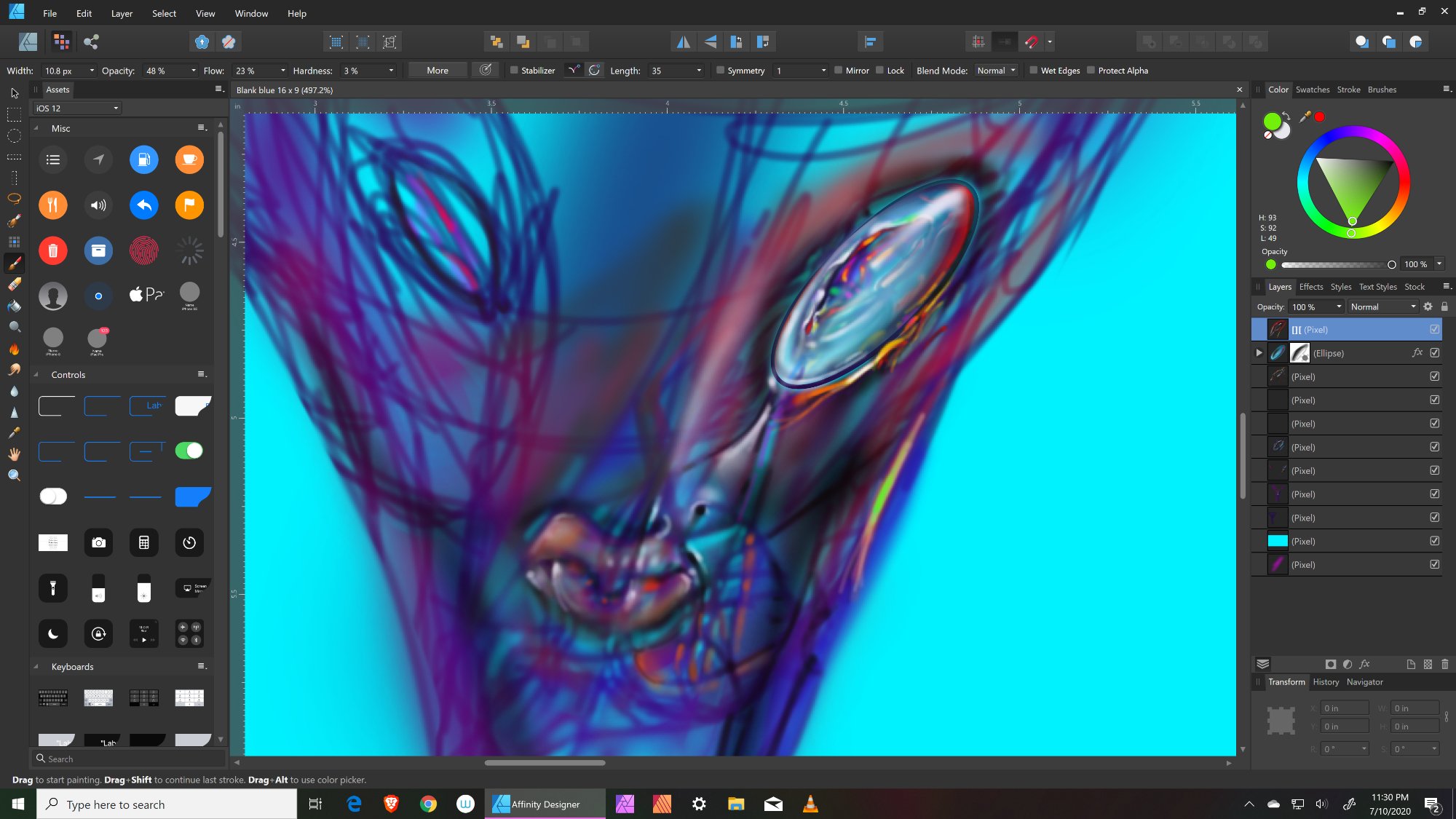Select the Freehand Selection lasso tool
Screen dimensions: 1456x819
(15, 199)
